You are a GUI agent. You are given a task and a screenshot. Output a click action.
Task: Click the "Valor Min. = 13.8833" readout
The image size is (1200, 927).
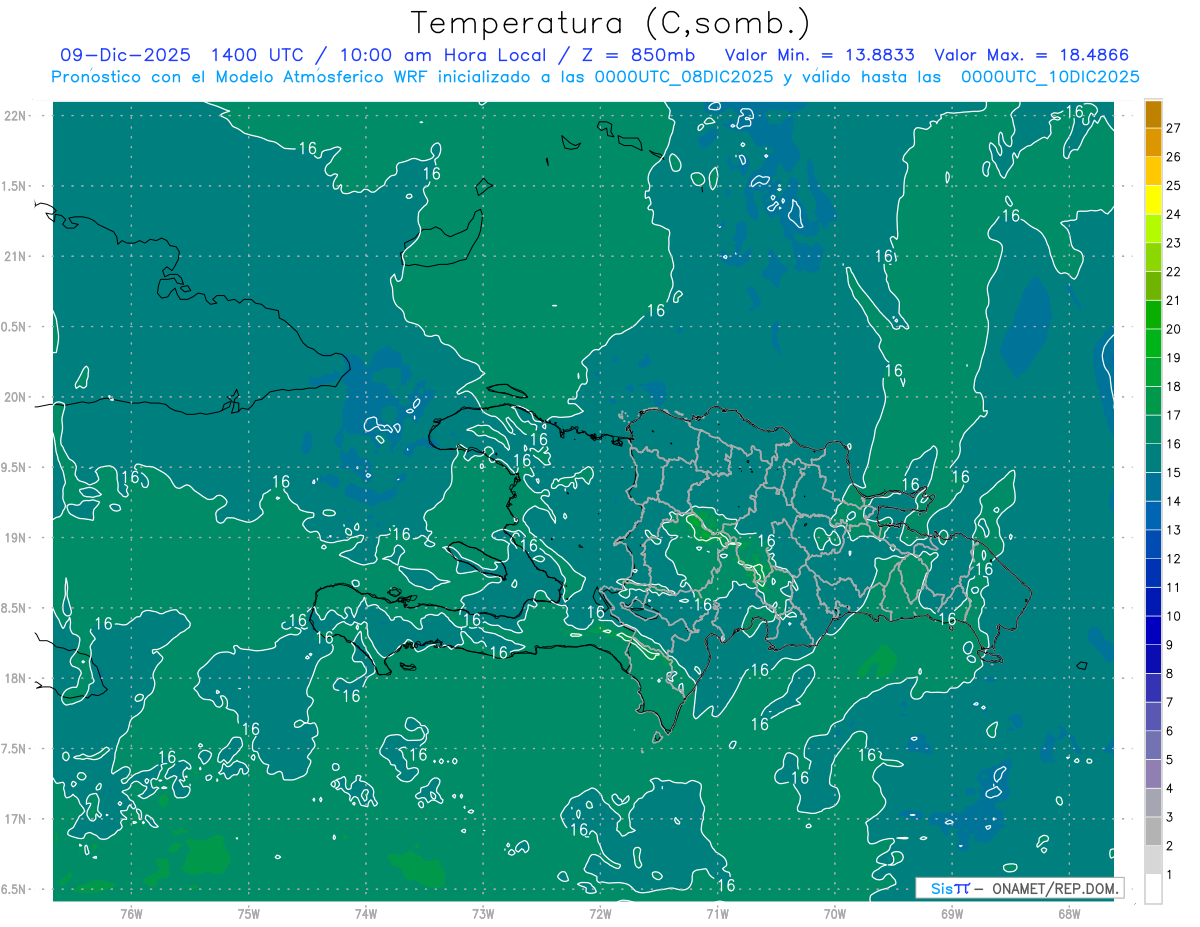point(820,55)
